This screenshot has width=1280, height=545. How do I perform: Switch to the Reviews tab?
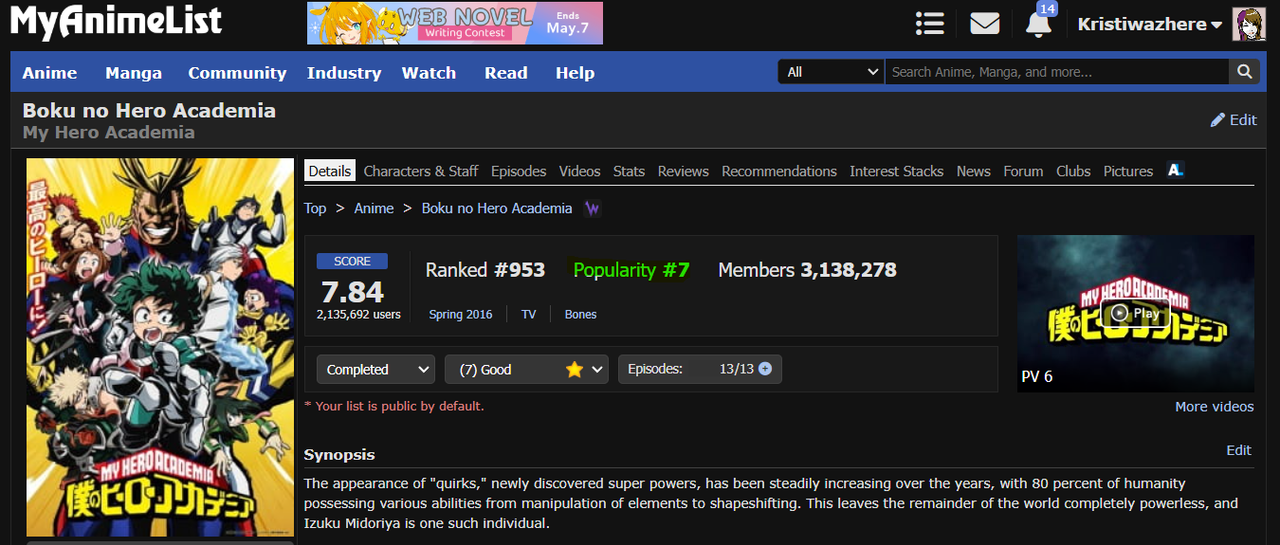pyautogui.click(x=683, y=171)
